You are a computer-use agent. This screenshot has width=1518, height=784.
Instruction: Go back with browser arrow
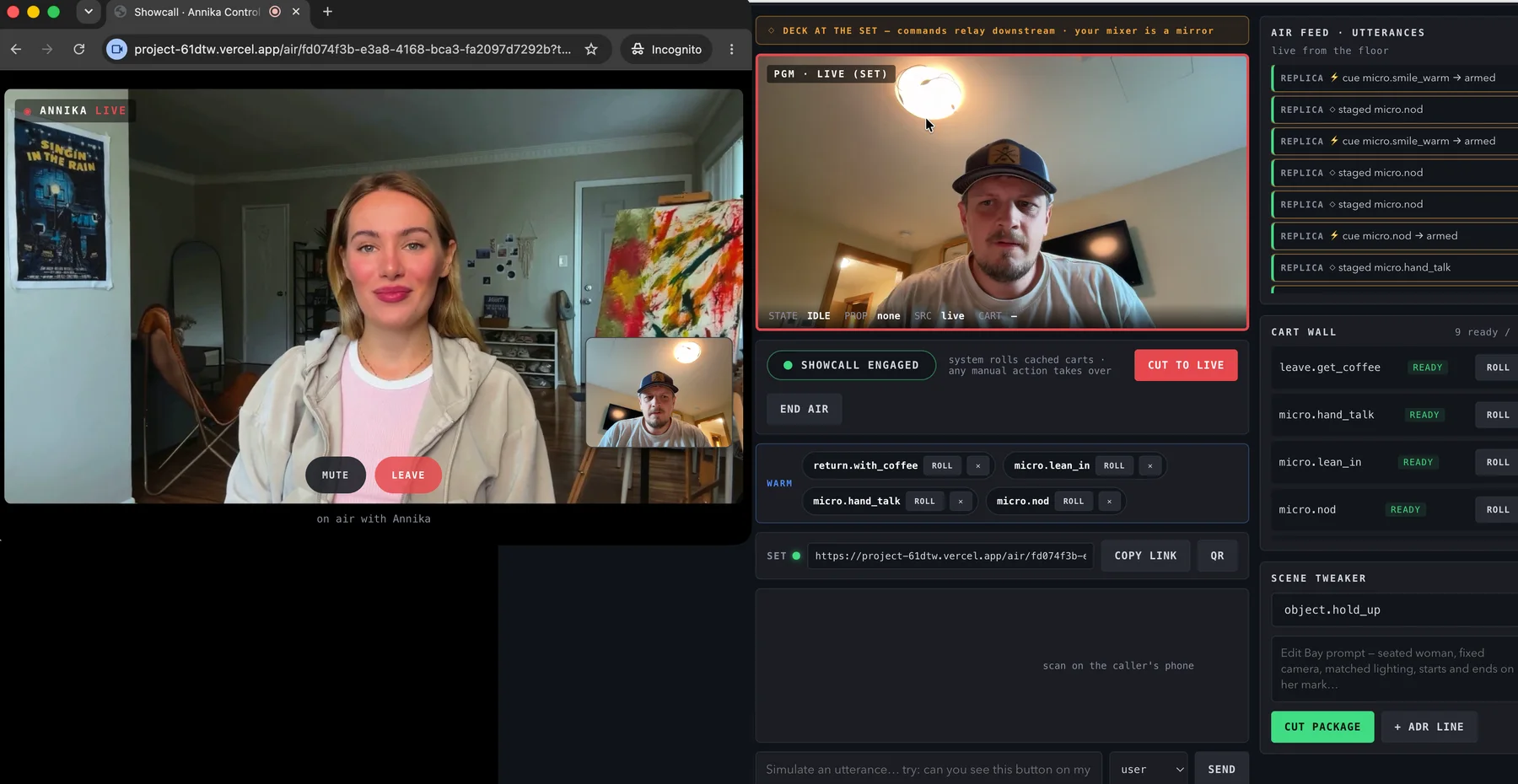coord(16,49)
